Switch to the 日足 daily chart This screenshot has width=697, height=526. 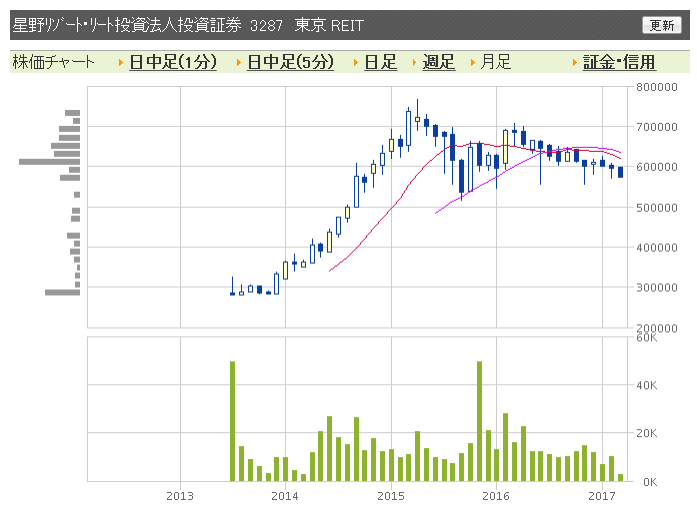pos(381,62)
